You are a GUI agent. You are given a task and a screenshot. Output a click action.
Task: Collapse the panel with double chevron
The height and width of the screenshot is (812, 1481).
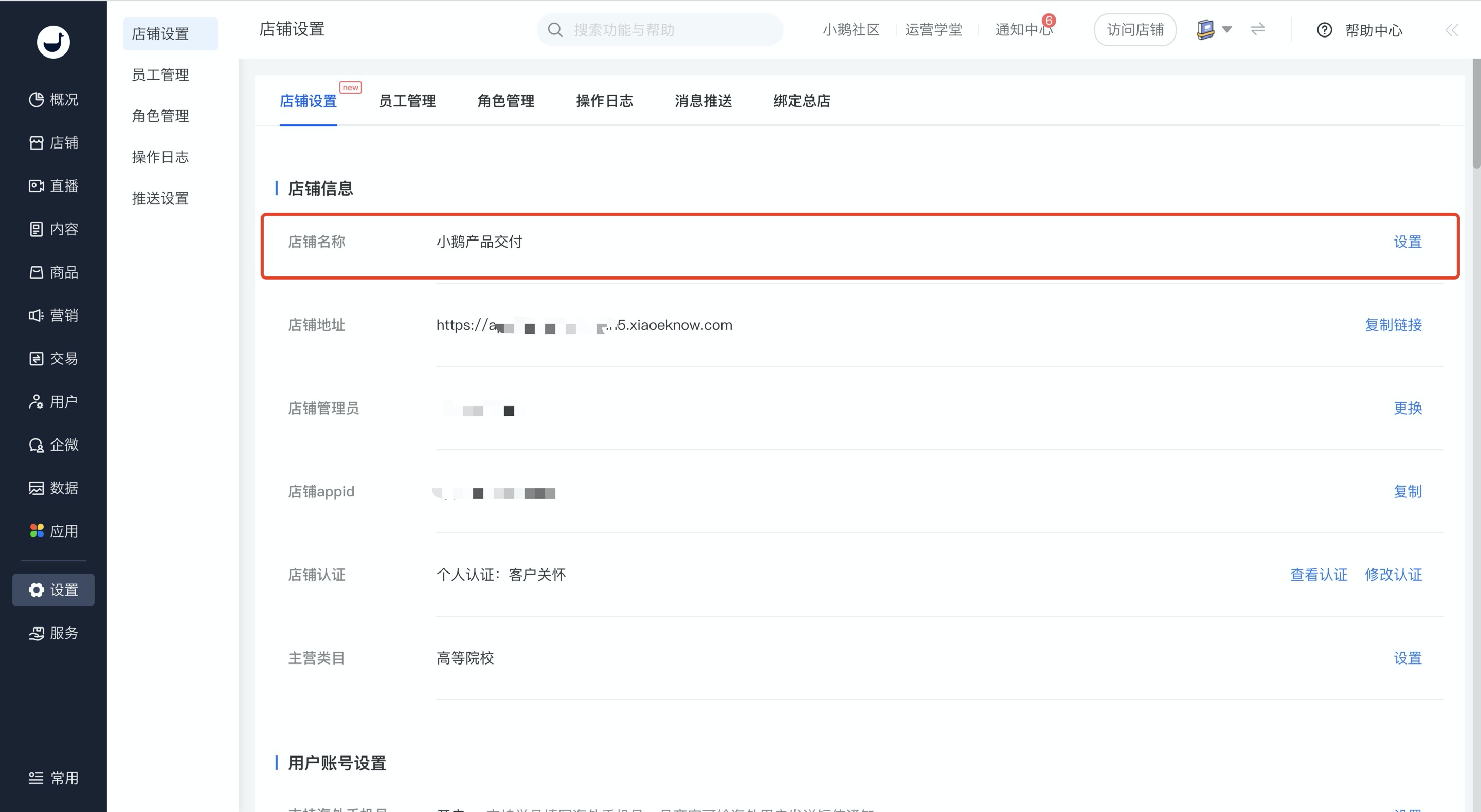click(x=1452, y=30)
